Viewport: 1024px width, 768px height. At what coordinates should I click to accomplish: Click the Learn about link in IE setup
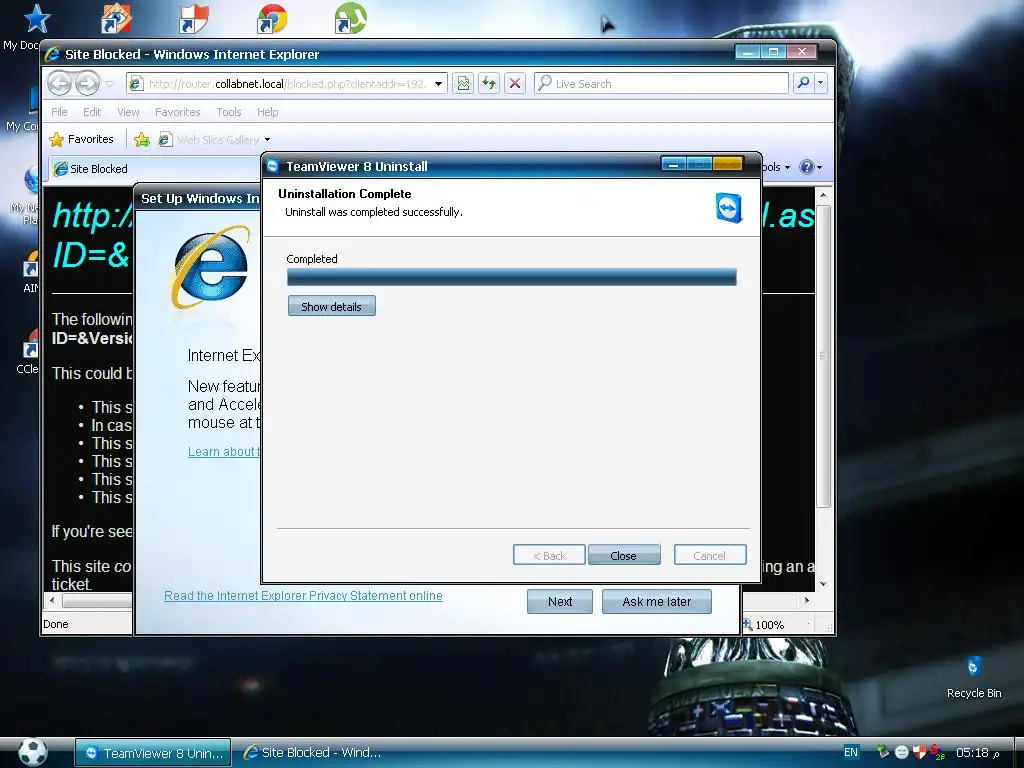click(223, 451)
